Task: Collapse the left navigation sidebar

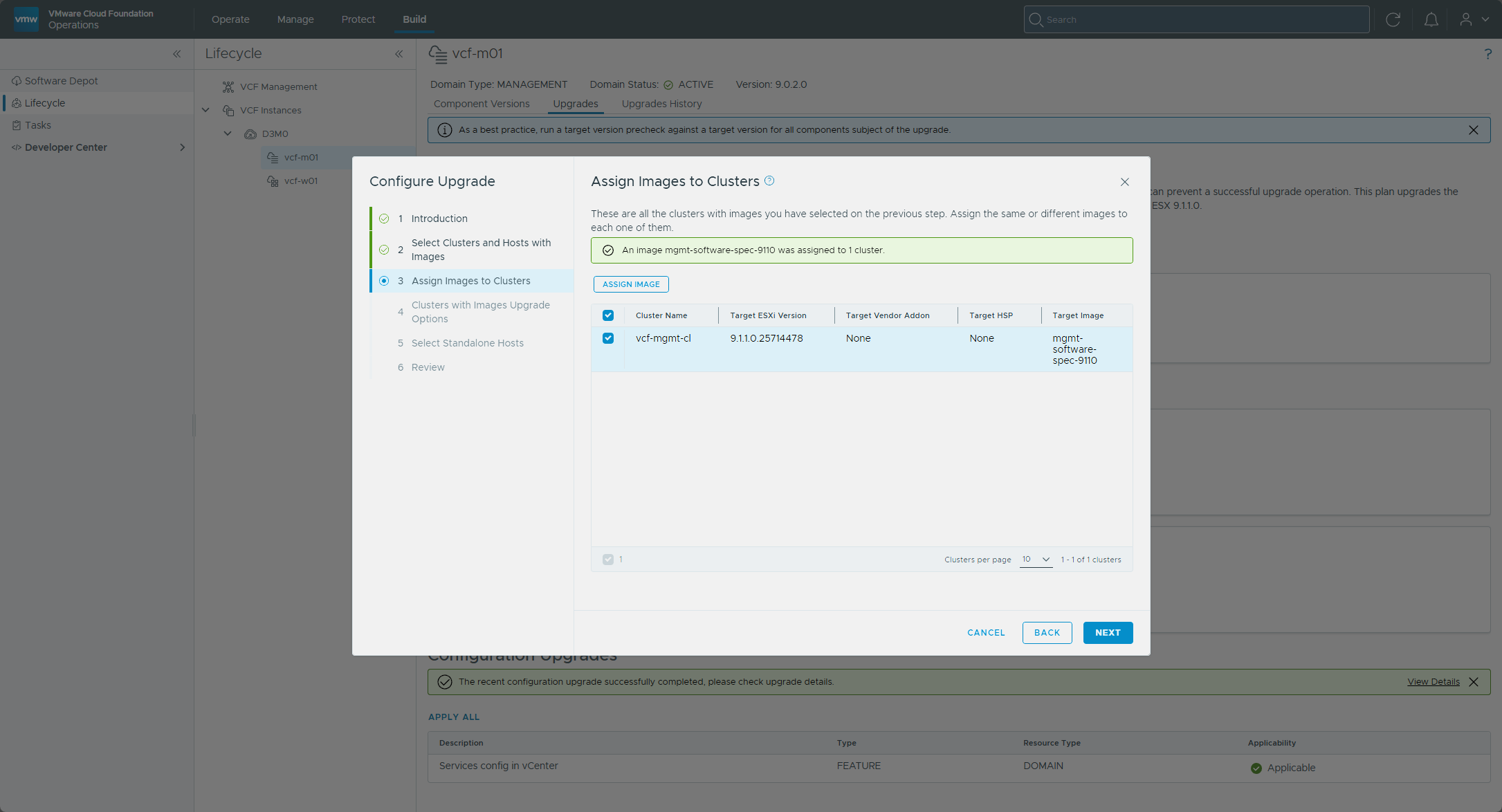Action: point(176,53)
